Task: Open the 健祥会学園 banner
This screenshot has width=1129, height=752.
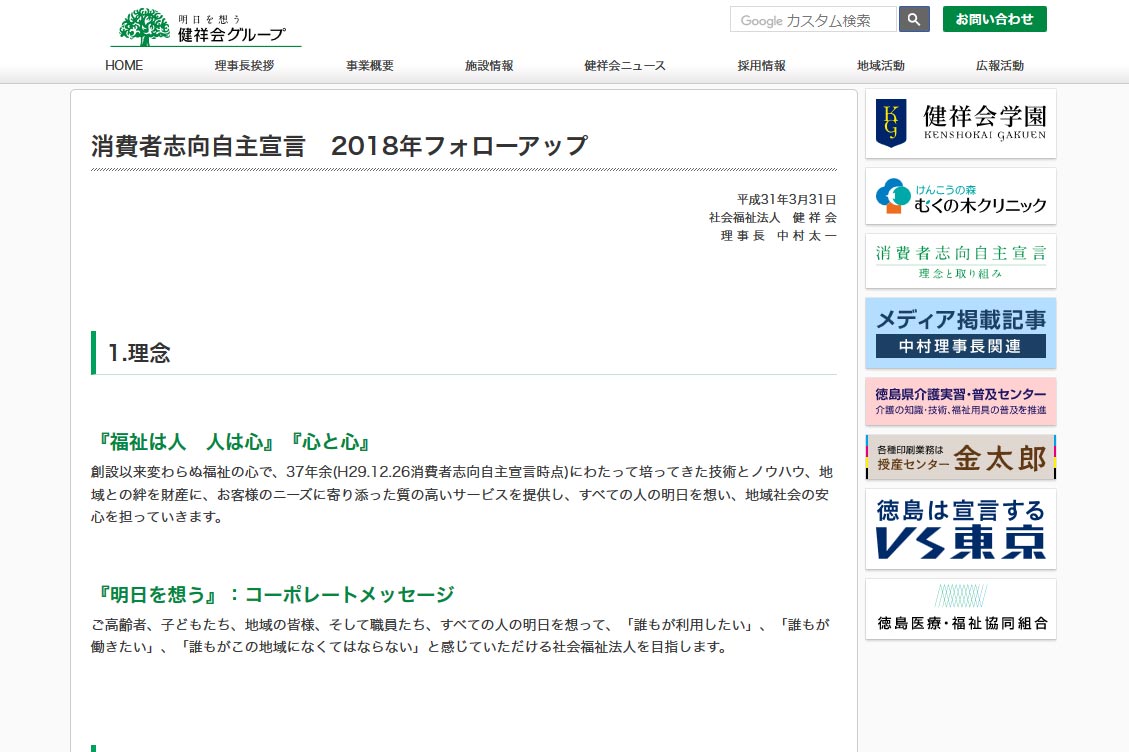Action: coord(961,123)
